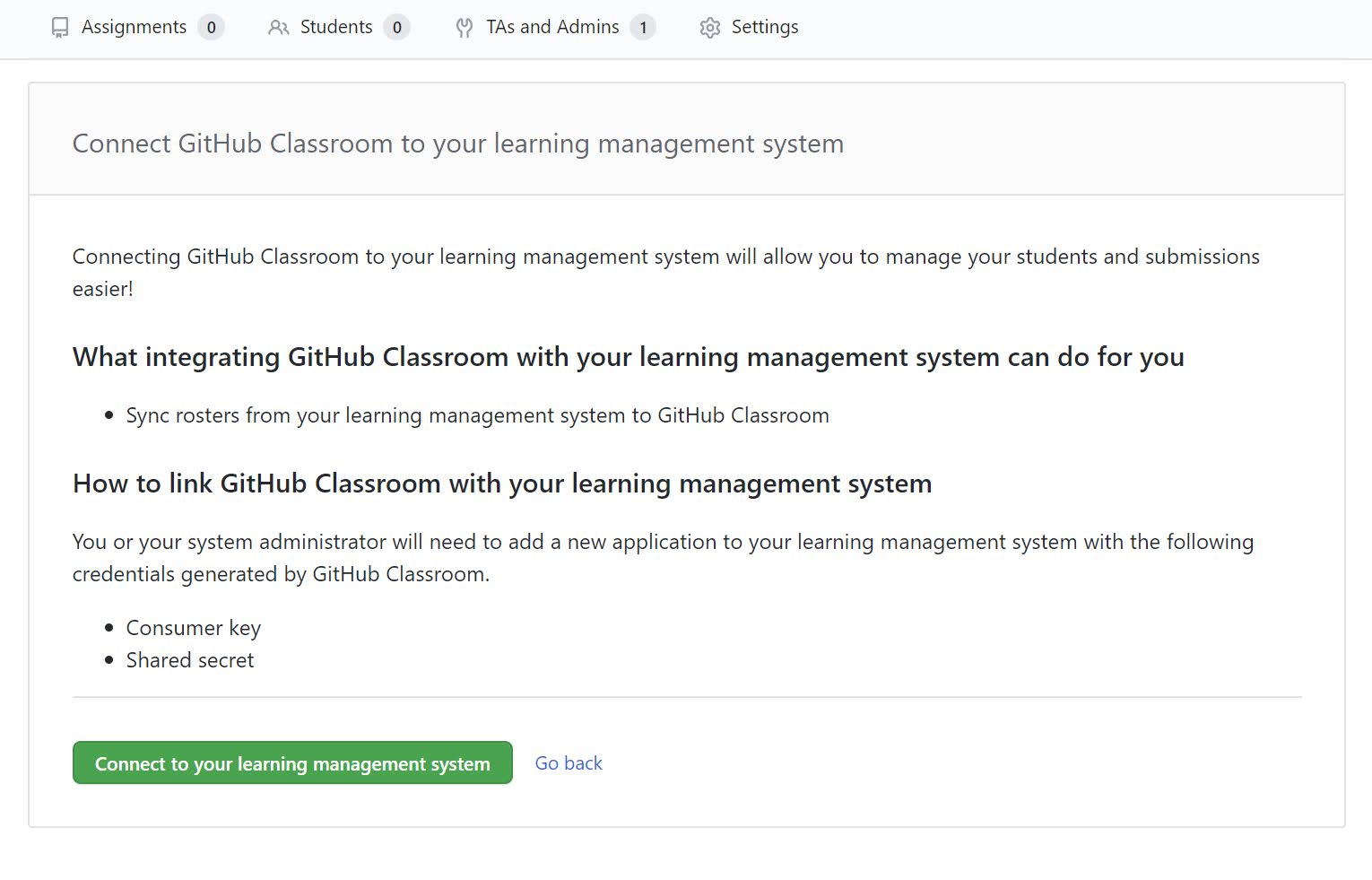
Task: Click the 'Consumer key' list item
Action: 193,628
